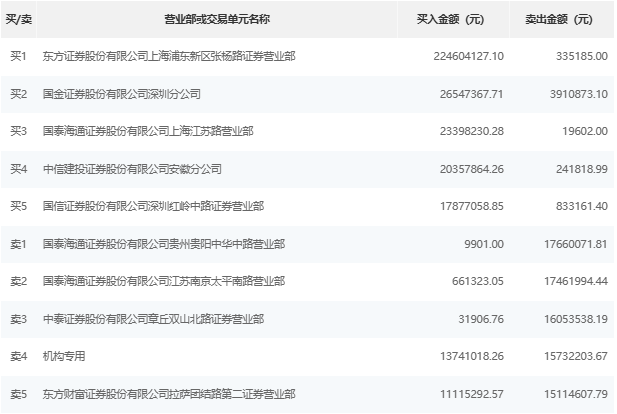This screenshot has width=617, height=414.
Task: Click the 营业部或交易单元名称 column header
Action: click(217, 19)
